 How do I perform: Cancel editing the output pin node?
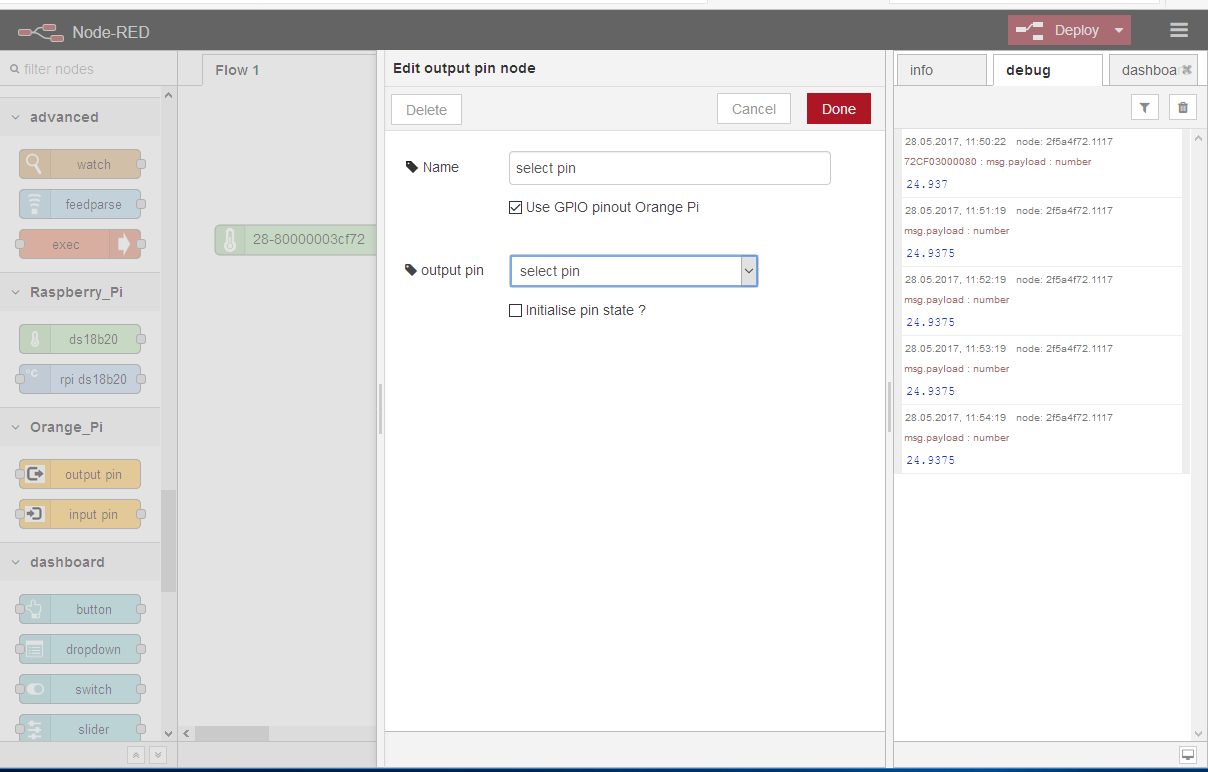(754, 109)
